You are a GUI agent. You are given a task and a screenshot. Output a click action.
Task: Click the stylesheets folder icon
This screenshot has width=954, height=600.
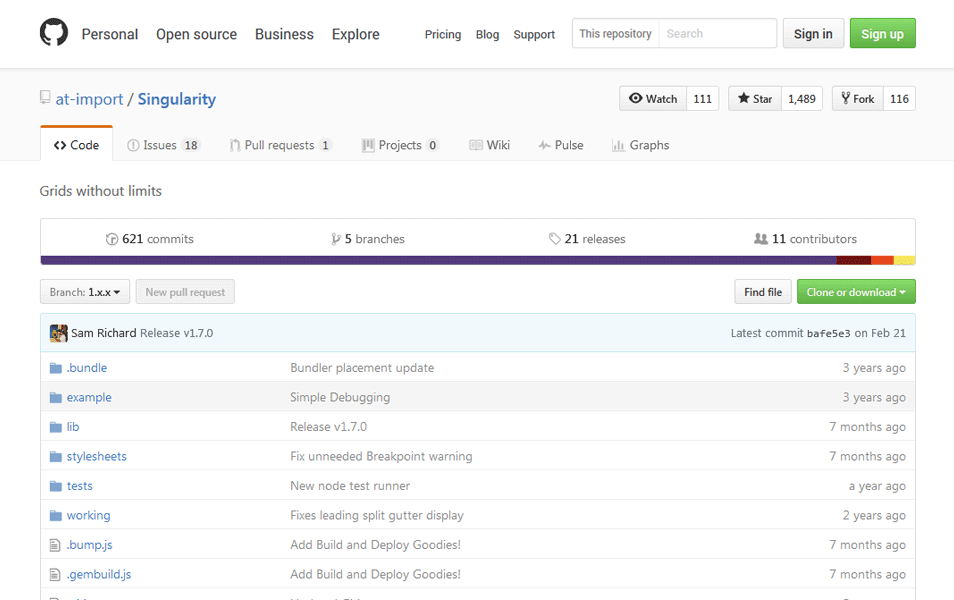[57, 456]
